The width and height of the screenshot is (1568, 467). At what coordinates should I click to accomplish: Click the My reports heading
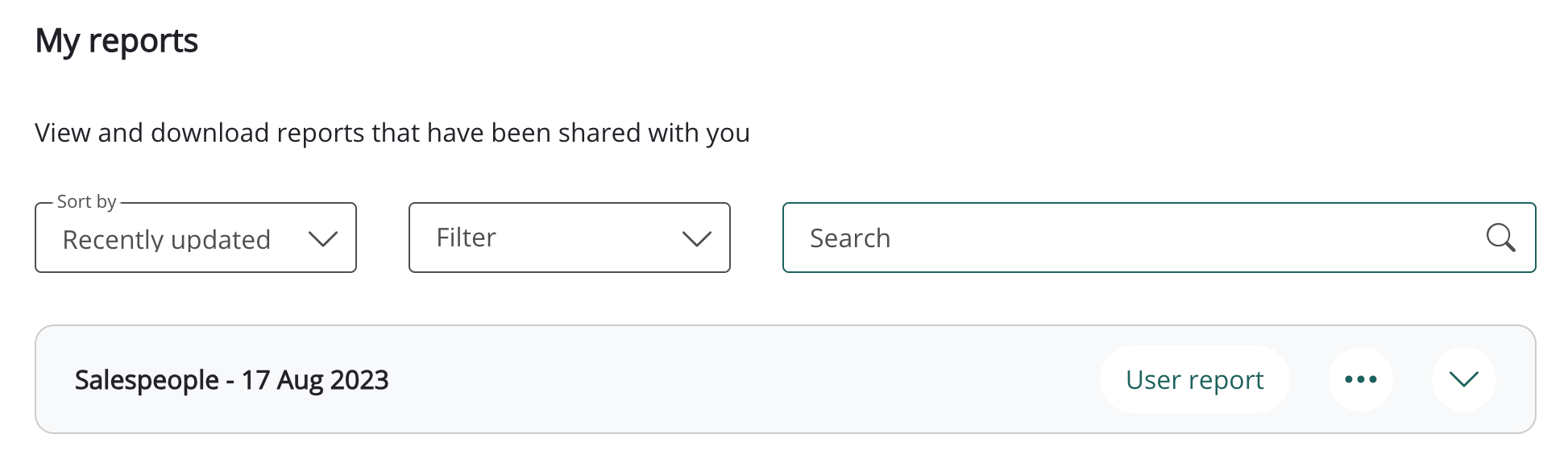click(117, 40)
